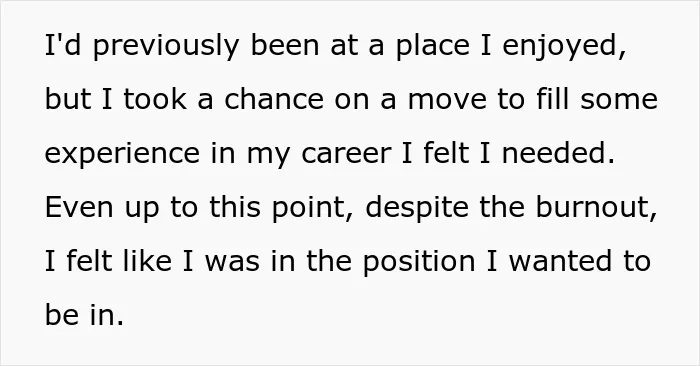
Task: Select the word "despite"
Action: (x=417, y=208)
